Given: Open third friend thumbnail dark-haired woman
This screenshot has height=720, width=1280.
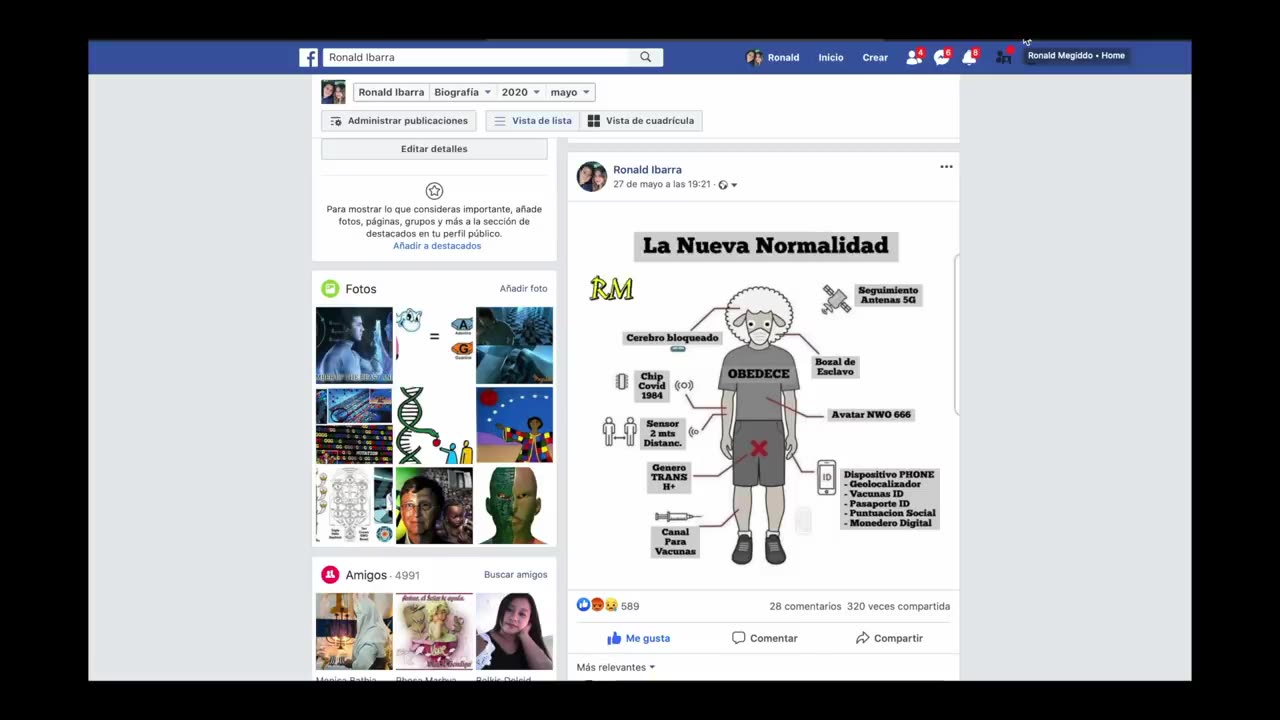Looking at the screenshot, I should click(514, 631).
